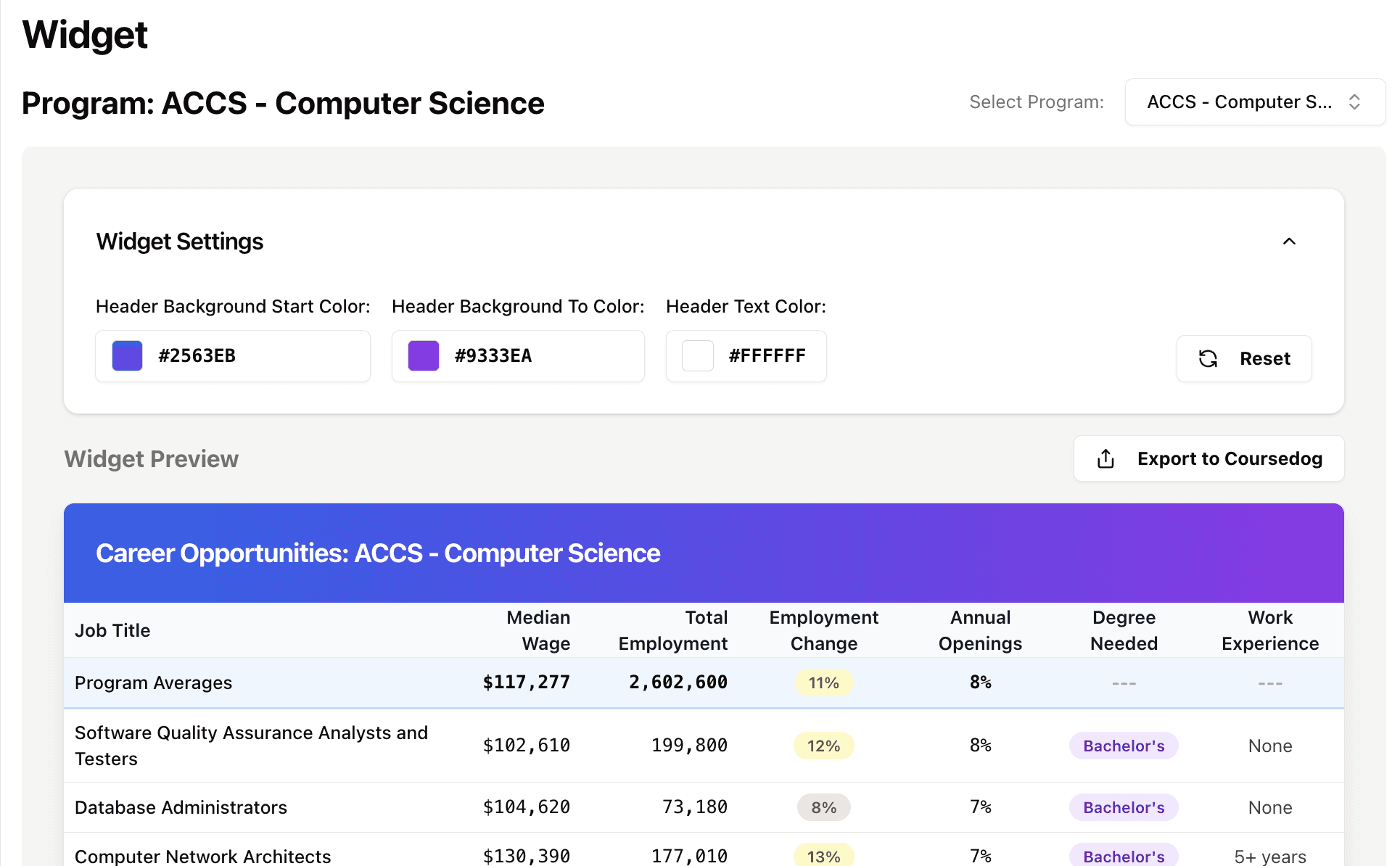Click the Program Averages row label
Viewport: 1400px width, 866px height.
pos(154,683)
